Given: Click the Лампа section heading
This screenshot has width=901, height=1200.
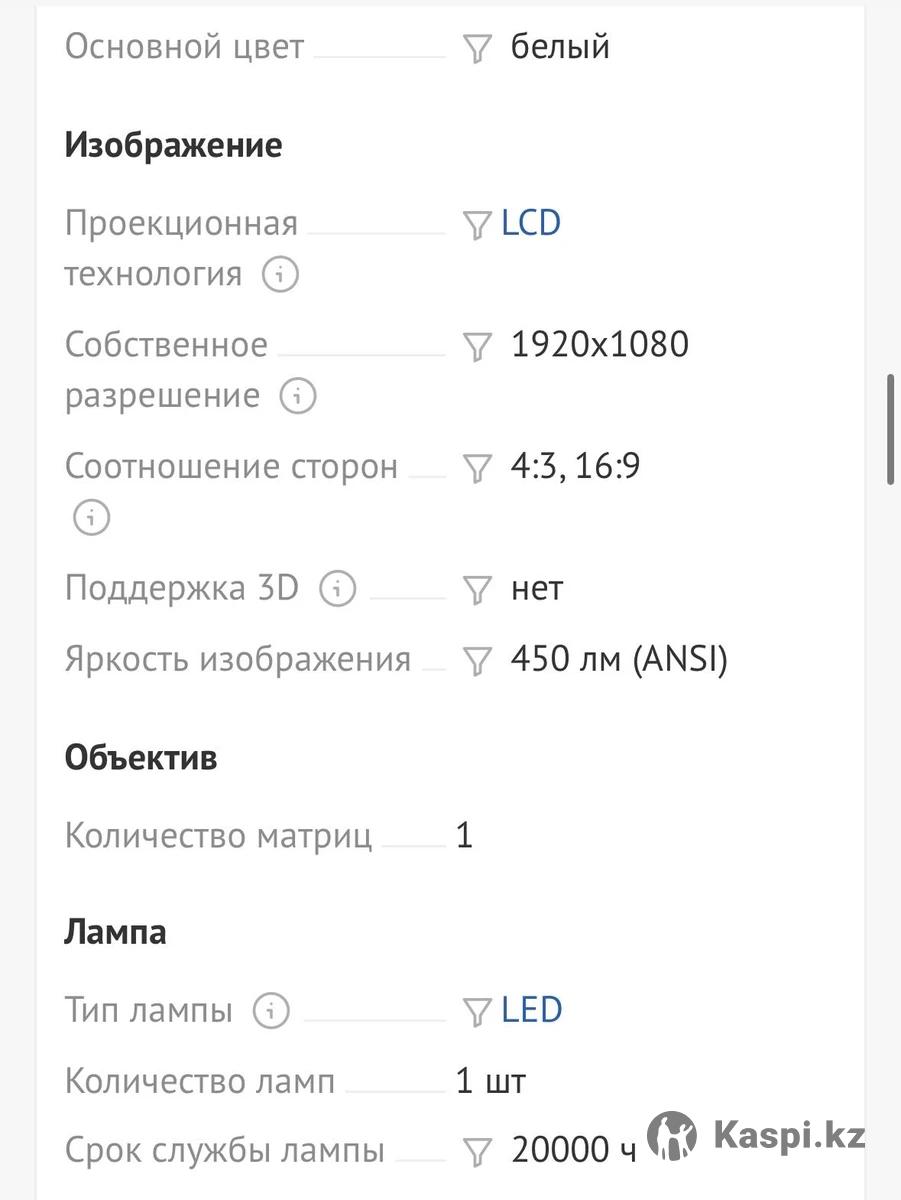Looking at the screenshot, I should pos(115,932).
